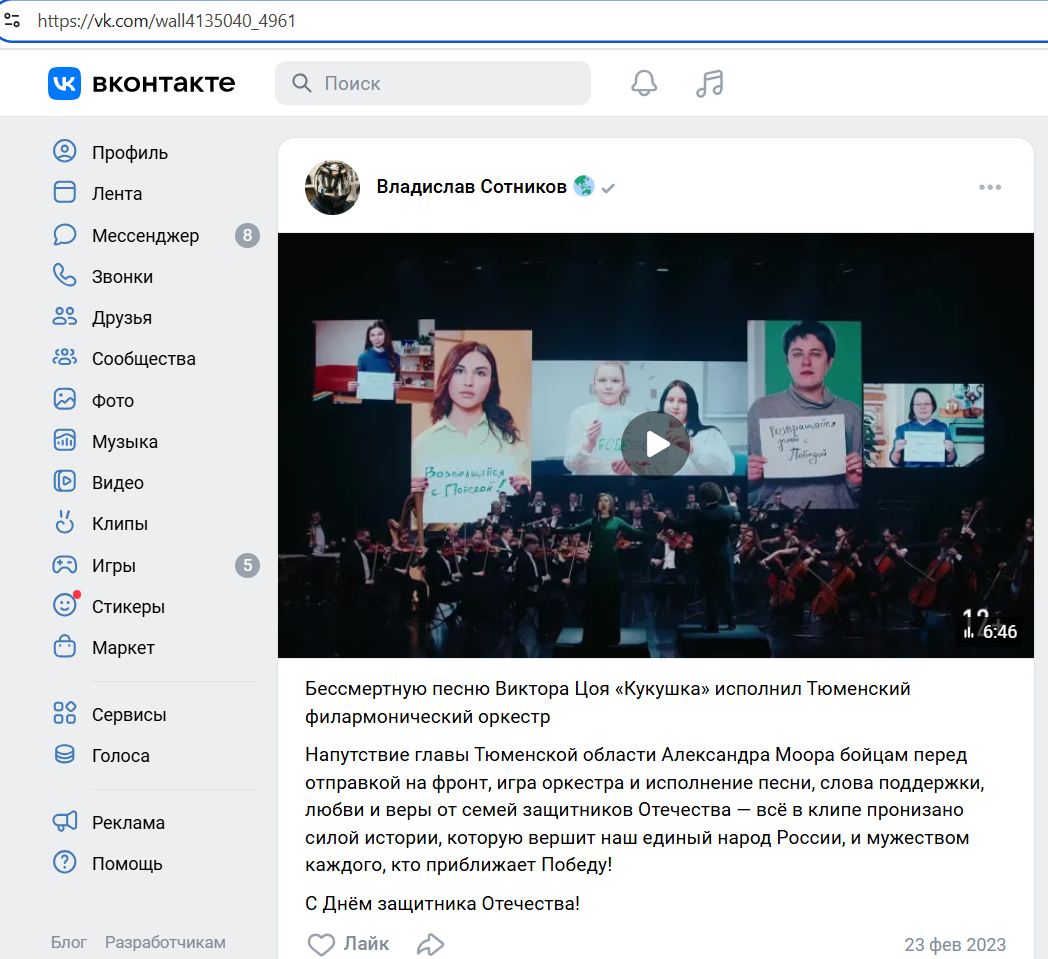The height and width of the screenshot is (959, 1048).
Task: Go to Друзья in left menu
Action: point(121,318)
